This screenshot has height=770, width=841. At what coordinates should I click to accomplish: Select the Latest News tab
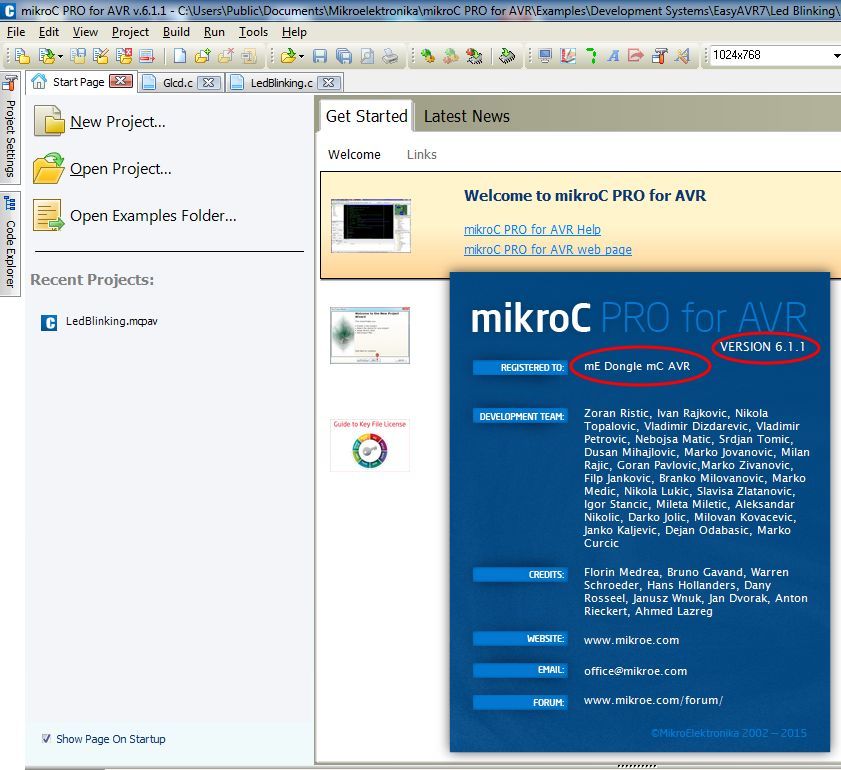467,116
